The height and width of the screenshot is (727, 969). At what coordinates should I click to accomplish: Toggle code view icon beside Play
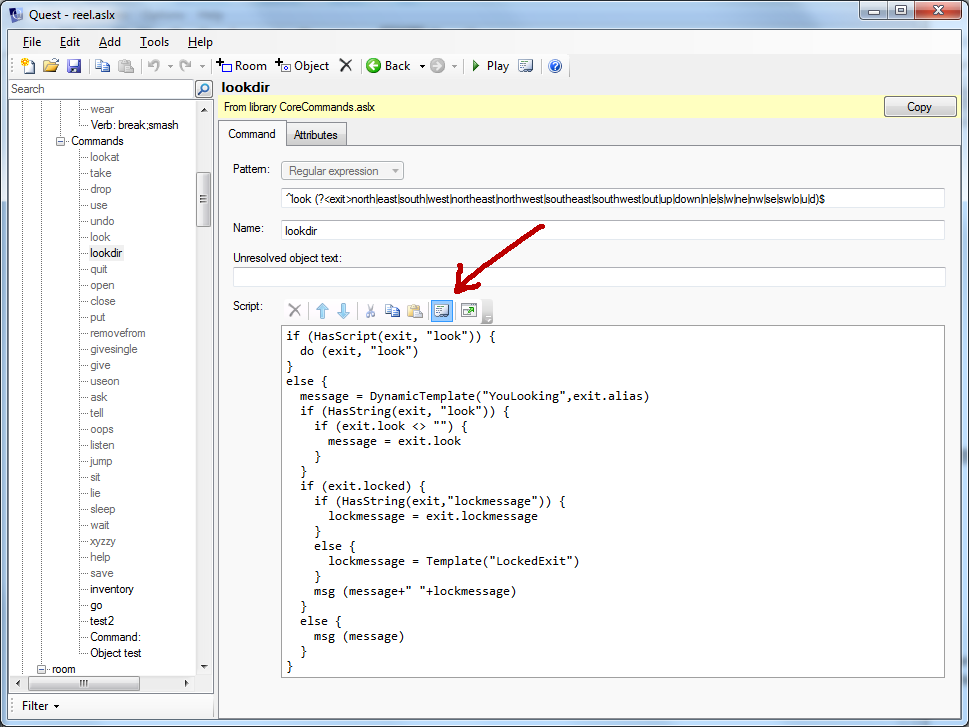coord(526,66)
